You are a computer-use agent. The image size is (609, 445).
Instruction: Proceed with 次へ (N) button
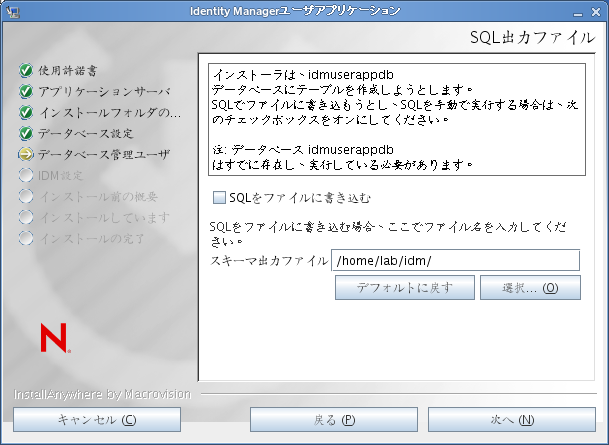[x=512, y=419]
